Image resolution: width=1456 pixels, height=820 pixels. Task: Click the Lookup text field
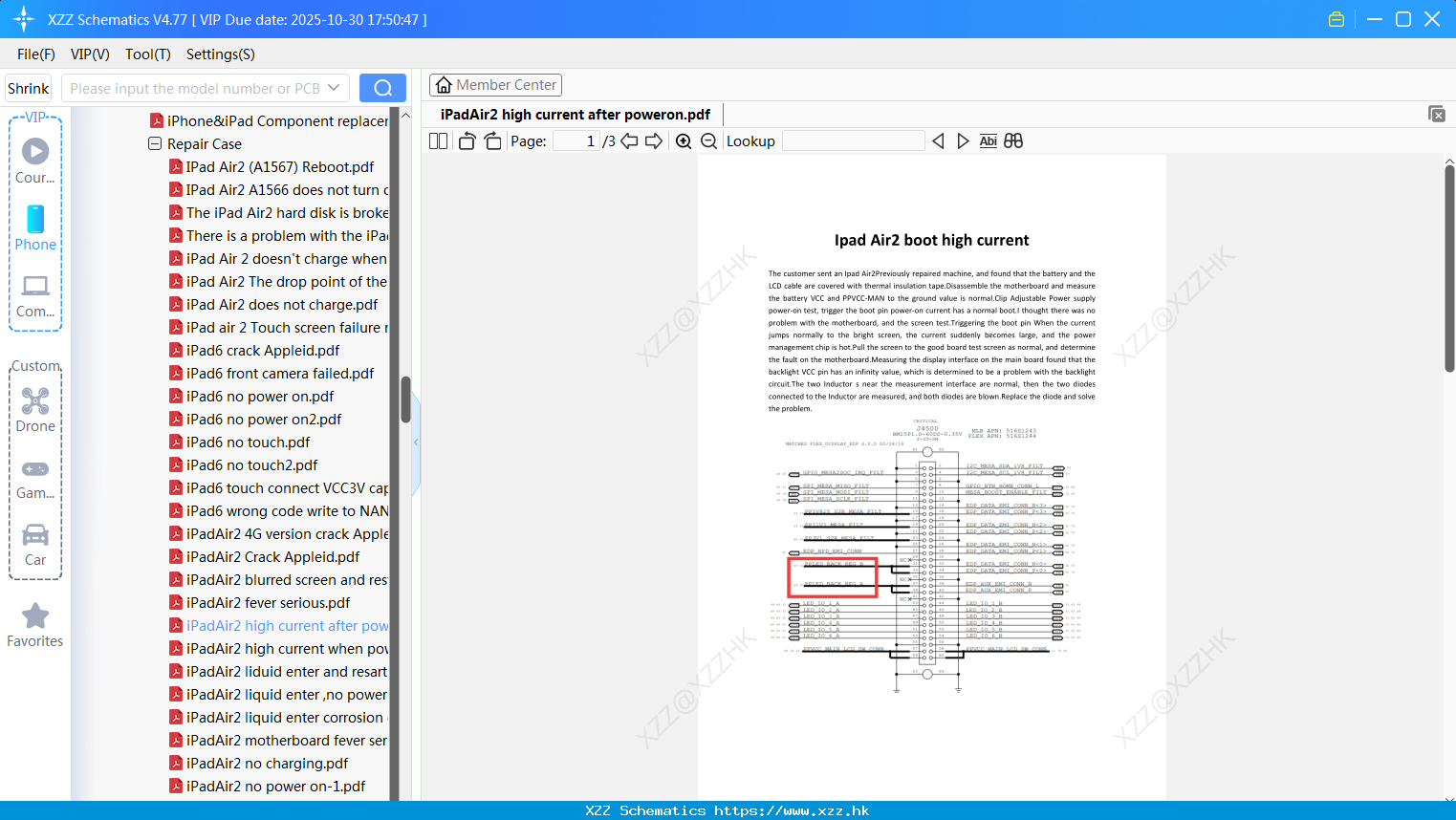tap(853, 140)
